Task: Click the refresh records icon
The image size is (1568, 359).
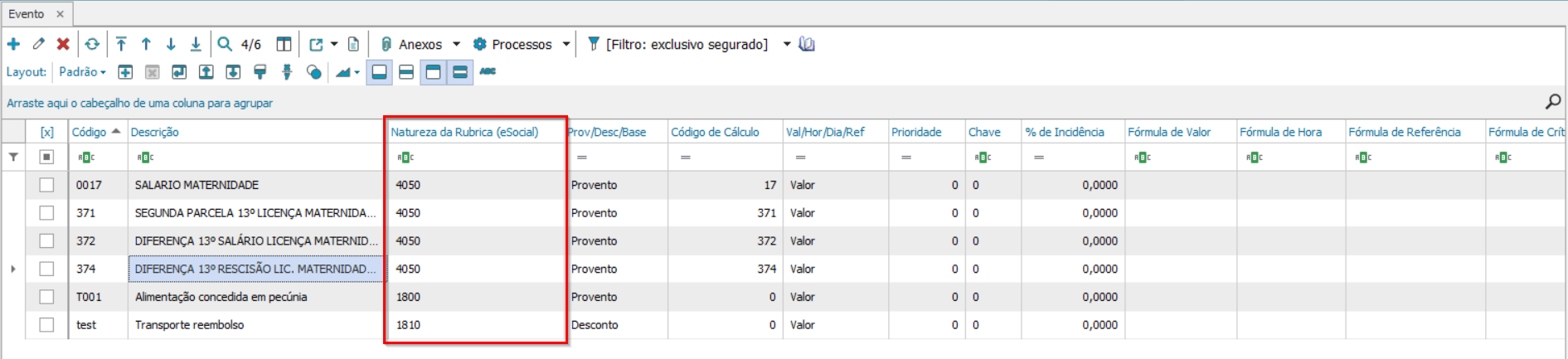Action: [92, 44]
